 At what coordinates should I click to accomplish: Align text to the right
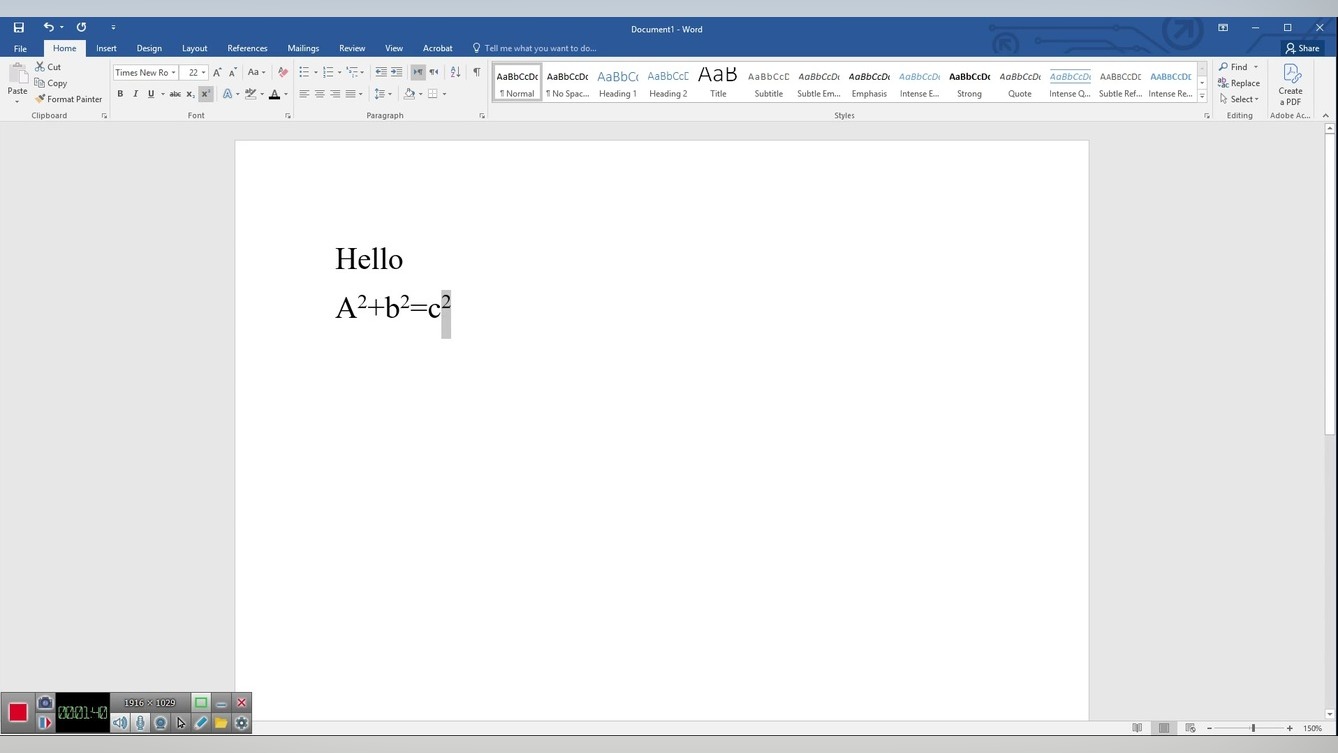pyautogui.click(x=335, y=94)
